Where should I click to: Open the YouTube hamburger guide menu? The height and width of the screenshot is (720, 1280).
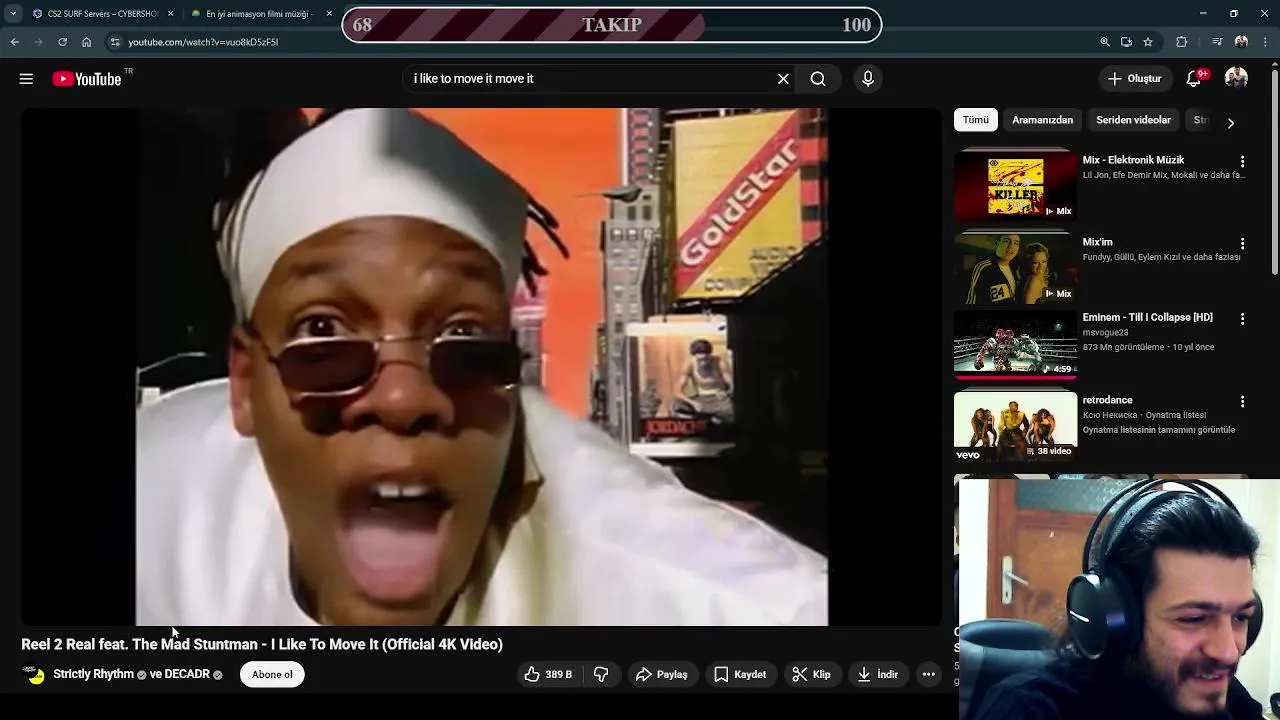(x=26, y=79)
